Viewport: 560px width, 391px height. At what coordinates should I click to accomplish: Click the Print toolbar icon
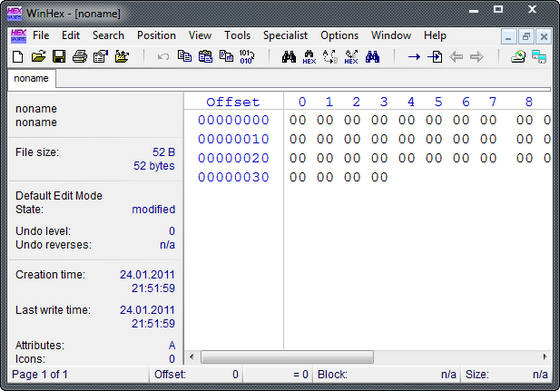(x=80, y=56)
